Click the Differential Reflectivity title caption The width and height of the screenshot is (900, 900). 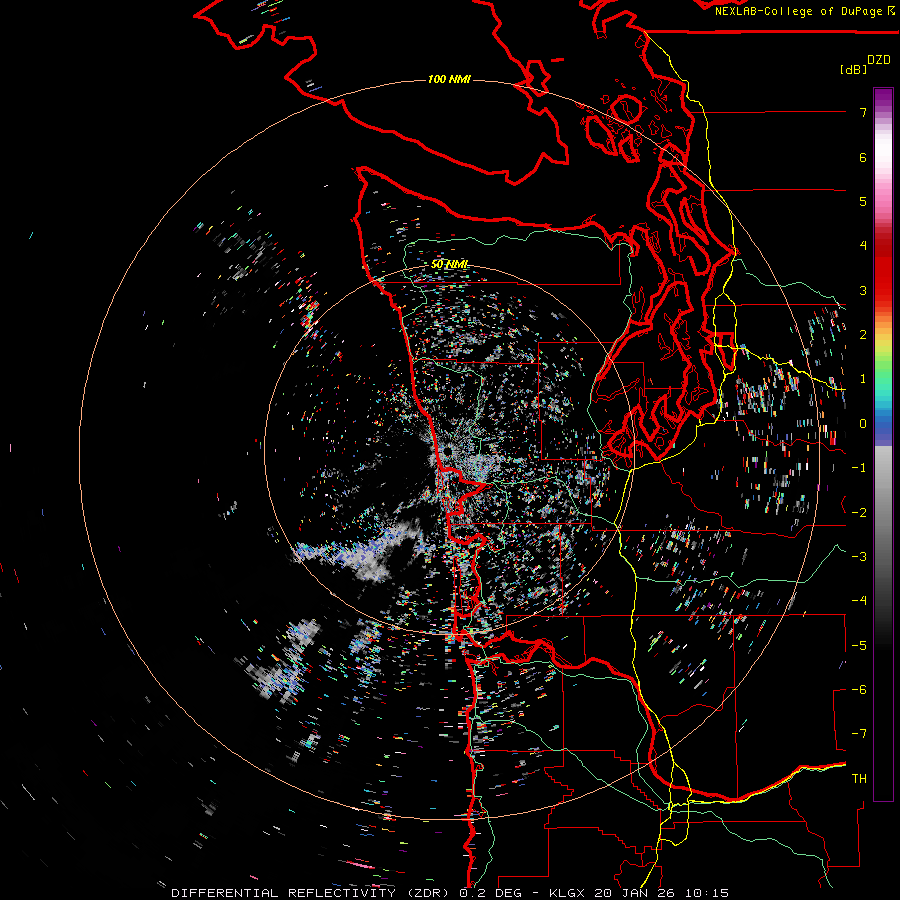pos(450,893)
